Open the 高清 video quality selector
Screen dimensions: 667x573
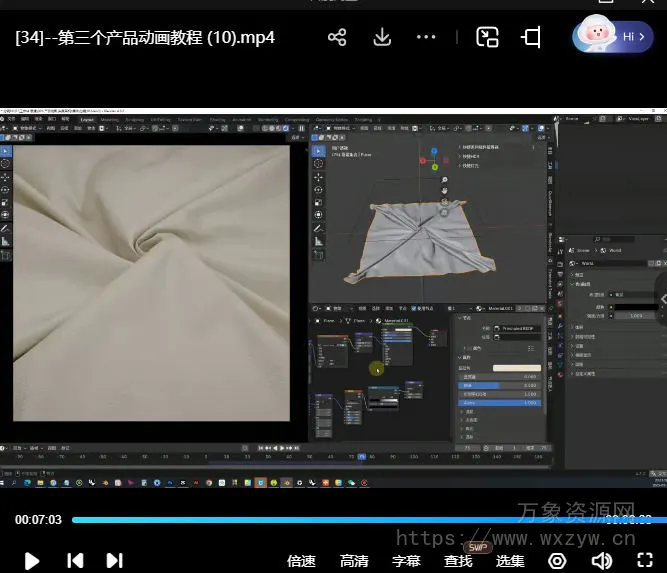tap(354, 561)
